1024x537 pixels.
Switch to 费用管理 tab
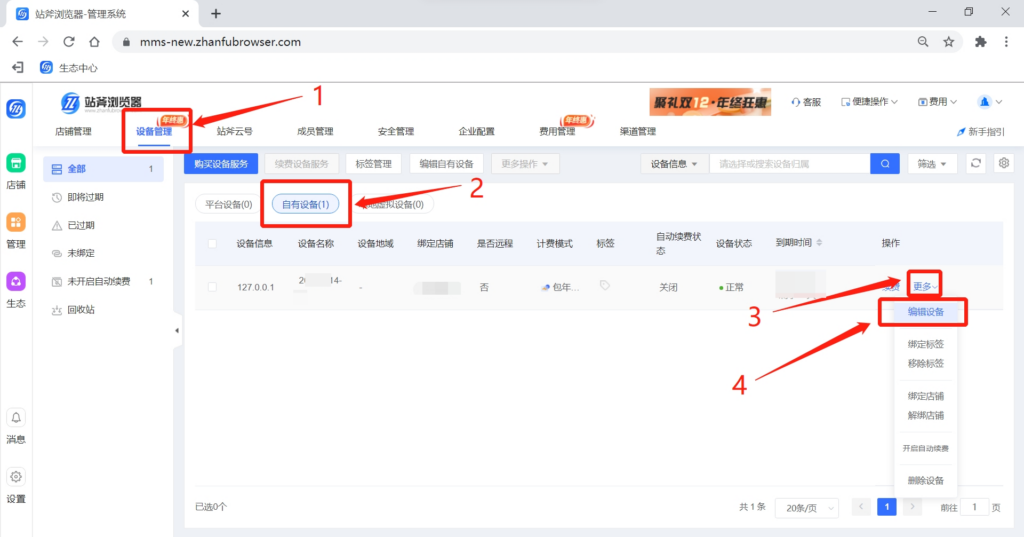pyautogui.click(x=557, y=131)
